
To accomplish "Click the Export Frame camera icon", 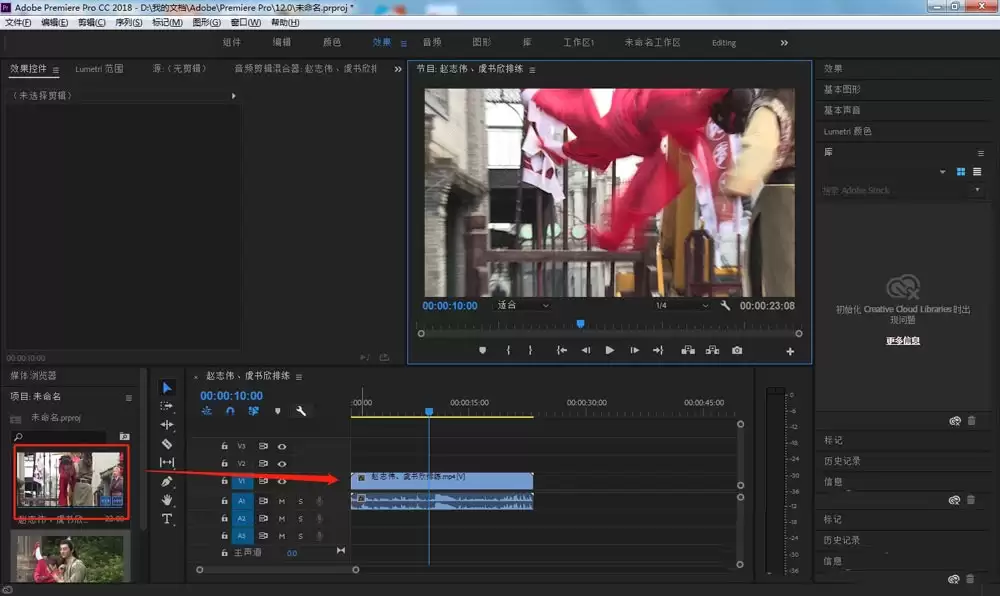I will point(737,351).
